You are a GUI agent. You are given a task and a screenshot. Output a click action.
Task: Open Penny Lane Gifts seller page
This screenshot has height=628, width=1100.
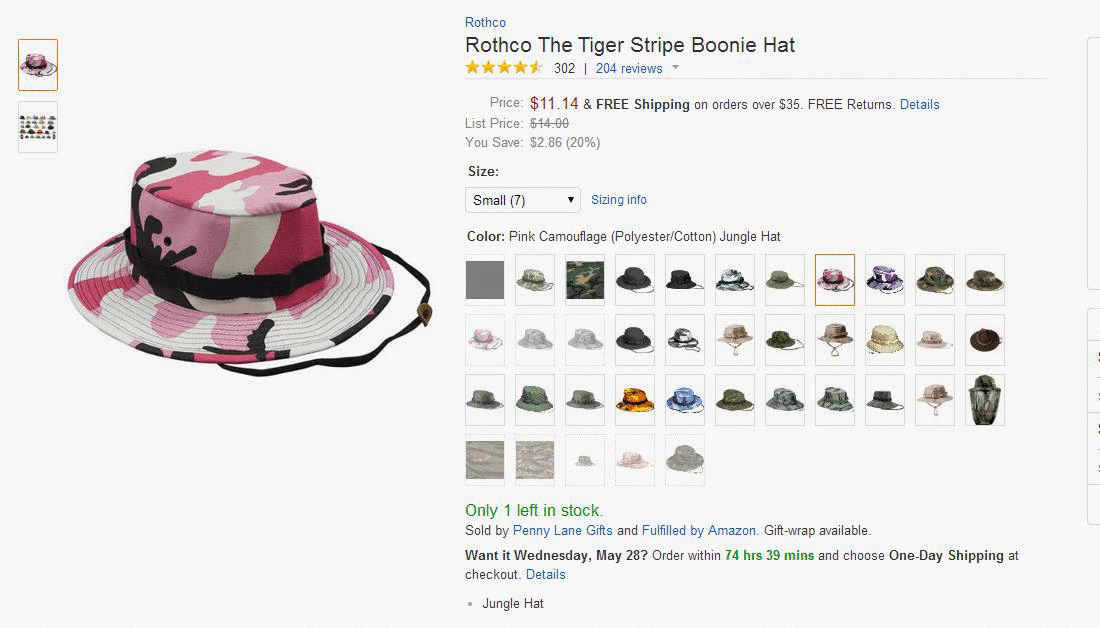(x=563, y=530)
